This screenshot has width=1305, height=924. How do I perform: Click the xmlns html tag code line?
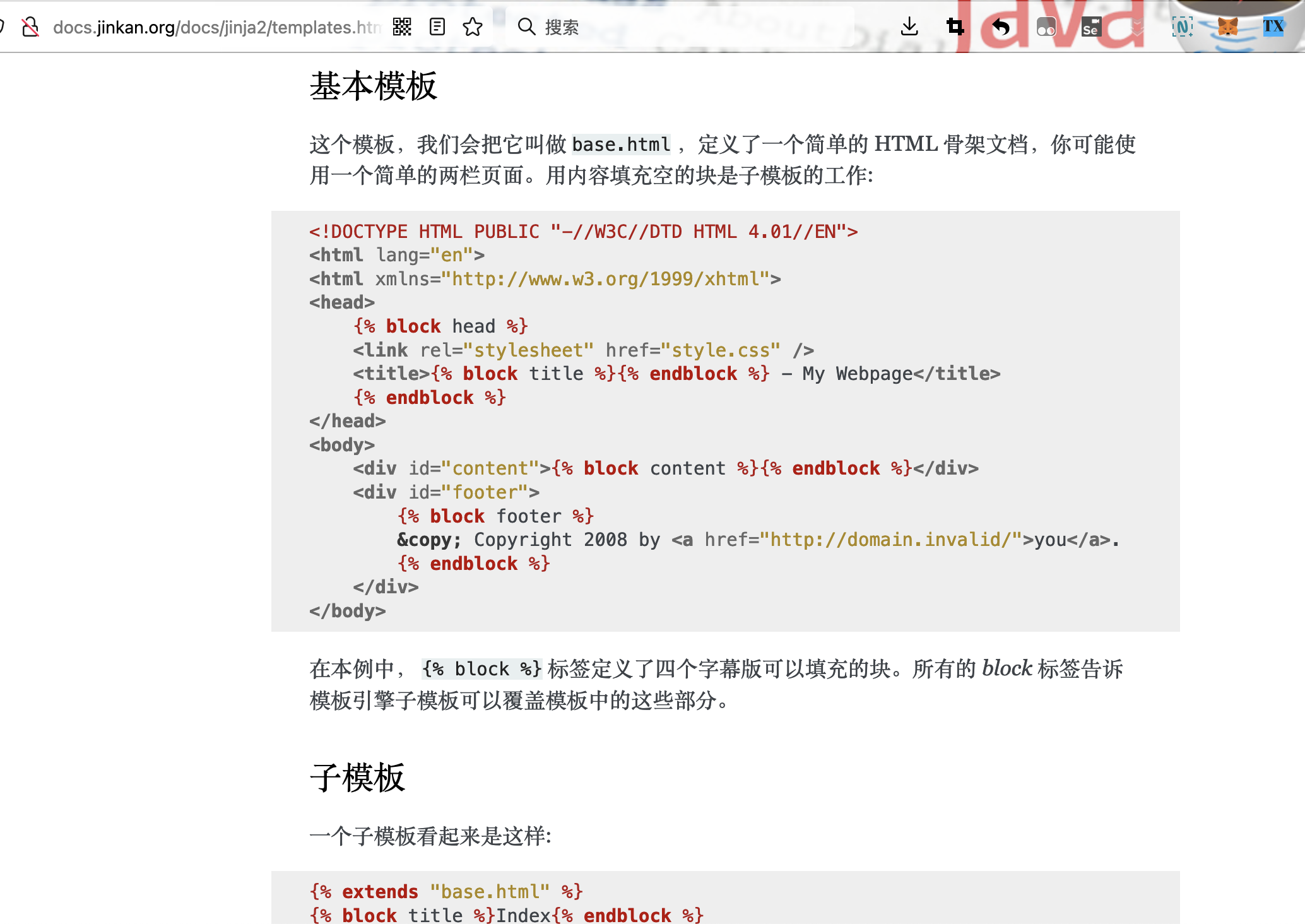click(x=545, y=279)
